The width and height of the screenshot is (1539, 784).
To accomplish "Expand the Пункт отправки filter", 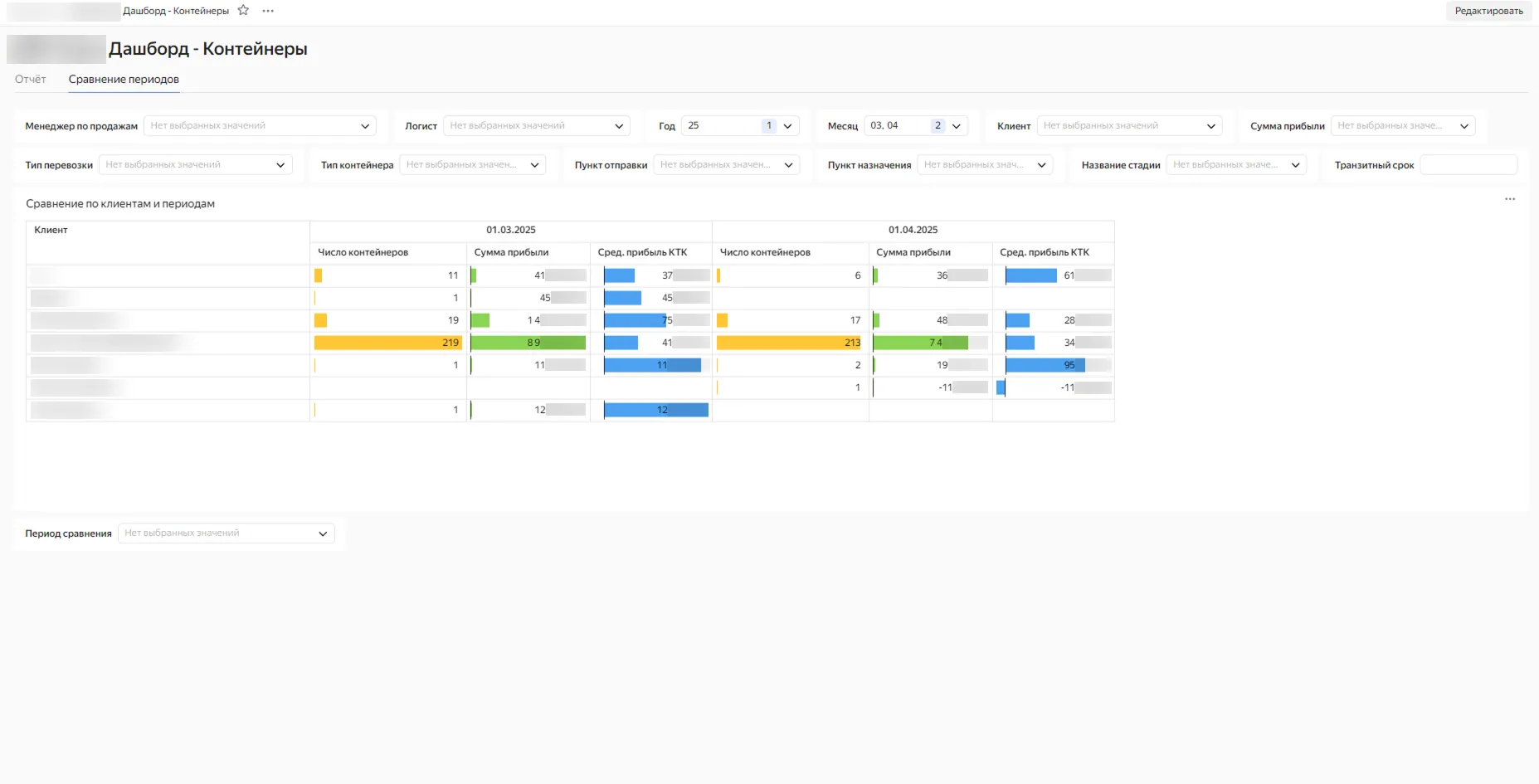I will [x=726, y=165].
